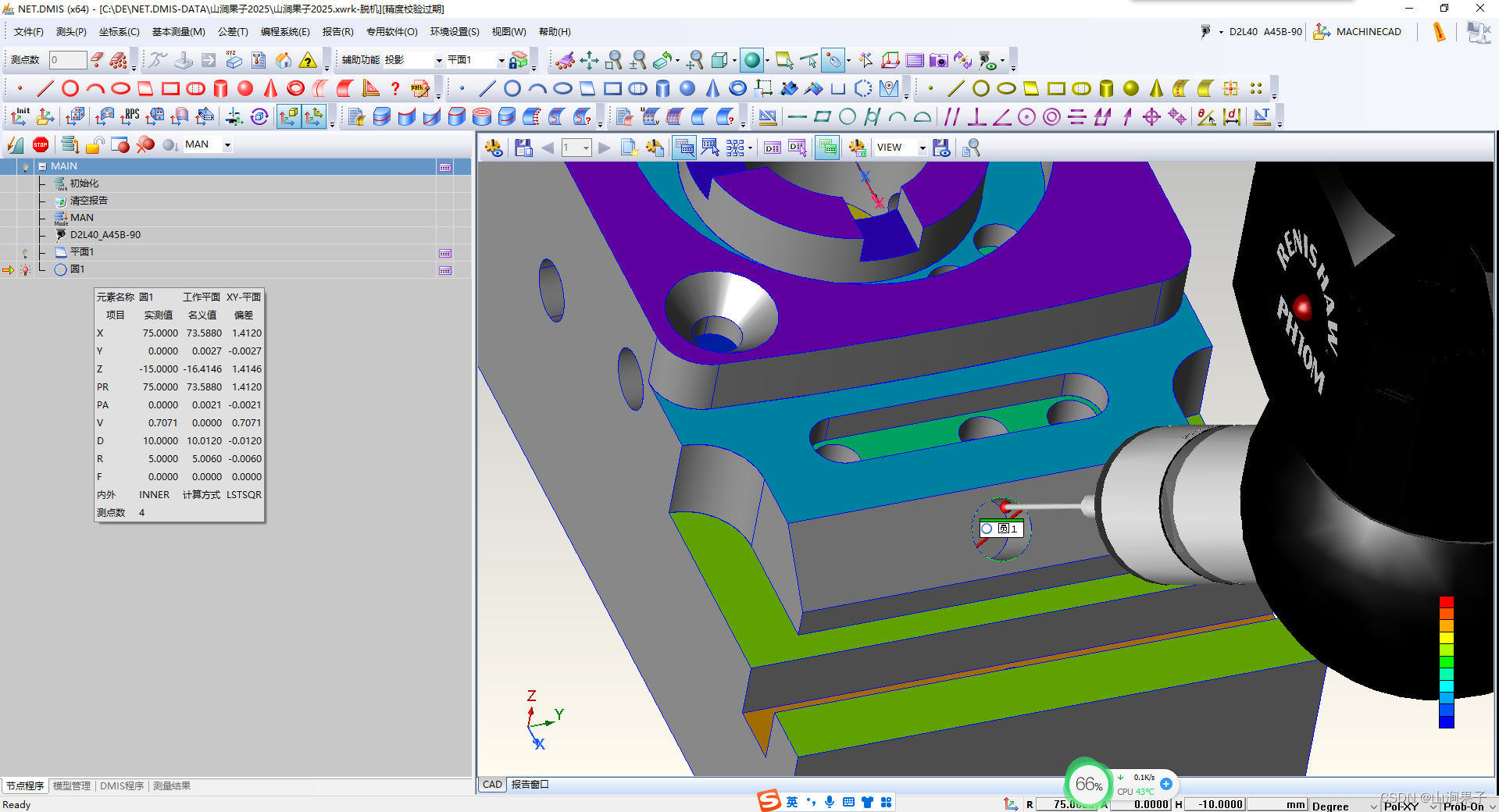The image size is (1499, 812).
Task: Click the D2L40 A45B-90 probe label
Action: click(1265, 32)
